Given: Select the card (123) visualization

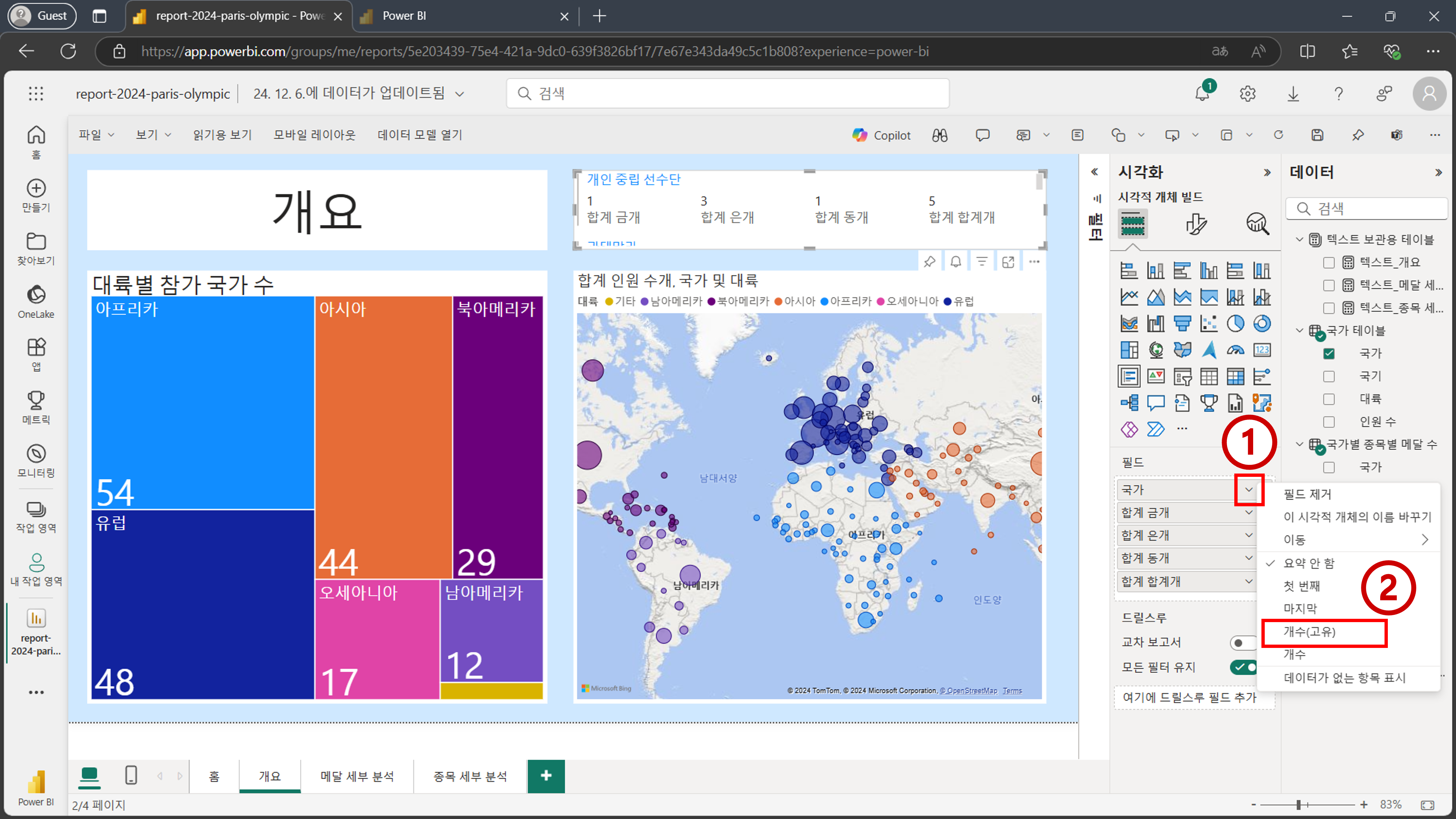Looking at the screenshot, I should tap(1261, 350).
